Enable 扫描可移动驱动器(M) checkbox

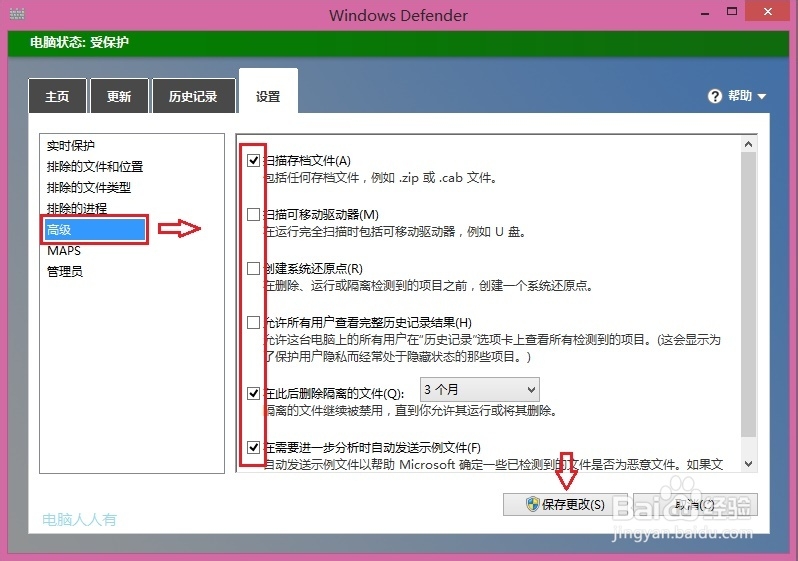pyautogui.click(x=253, y=214)
